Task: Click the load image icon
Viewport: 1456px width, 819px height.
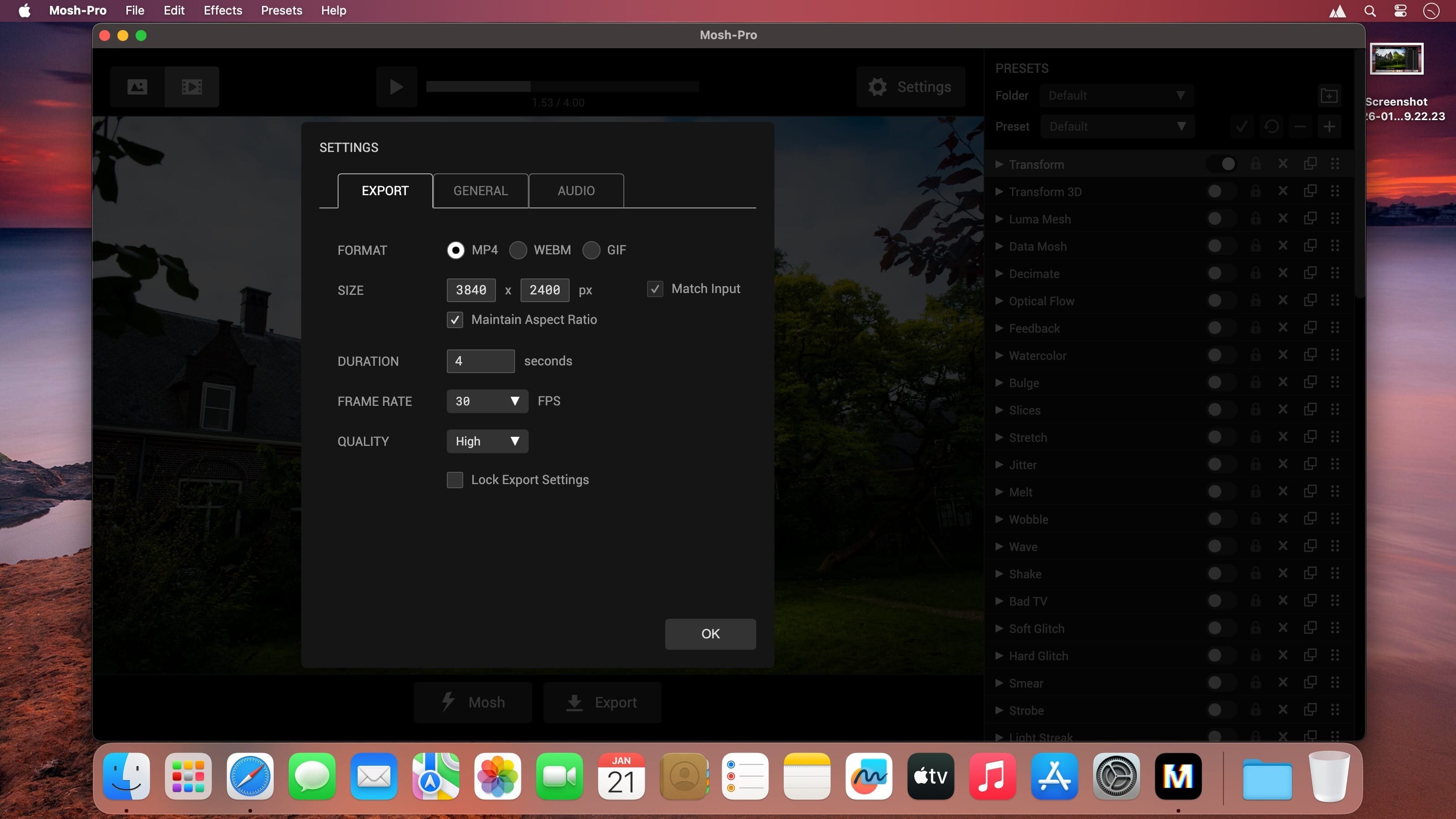Action: point(137,86)
